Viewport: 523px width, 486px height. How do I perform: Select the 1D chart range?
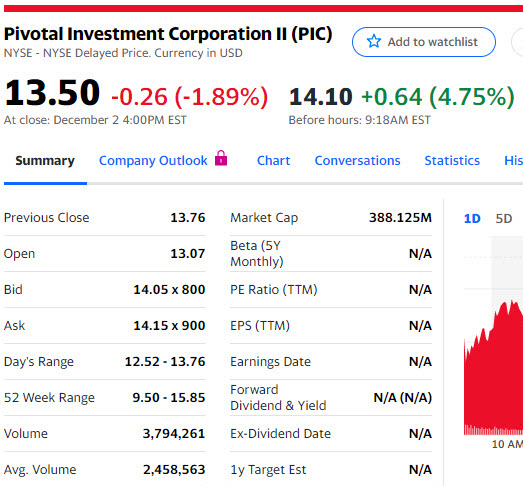pos(472,218)
